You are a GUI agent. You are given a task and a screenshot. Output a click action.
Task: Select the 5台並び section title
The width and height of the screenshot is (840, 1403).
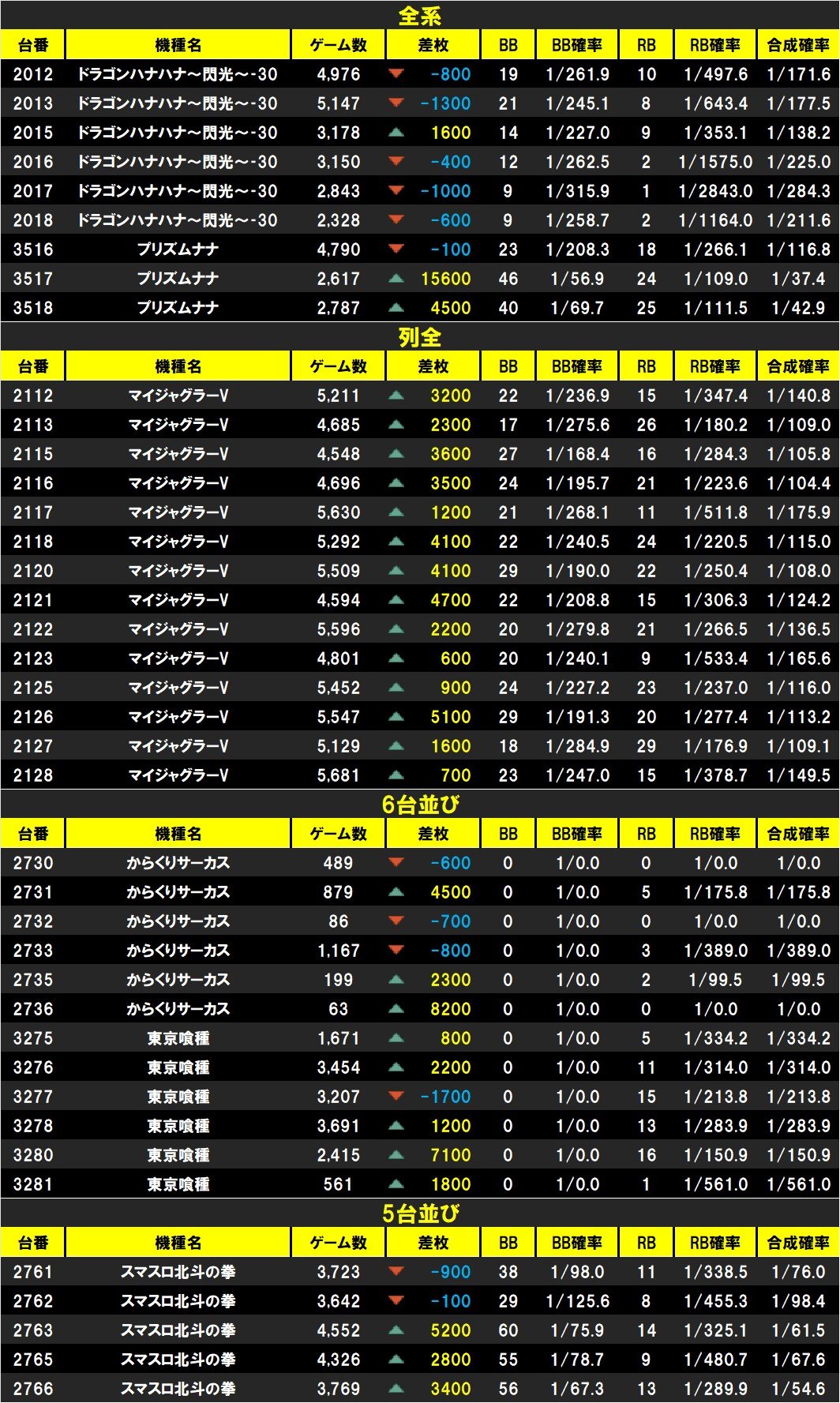pyautogui.click(x=420, y=1214)
